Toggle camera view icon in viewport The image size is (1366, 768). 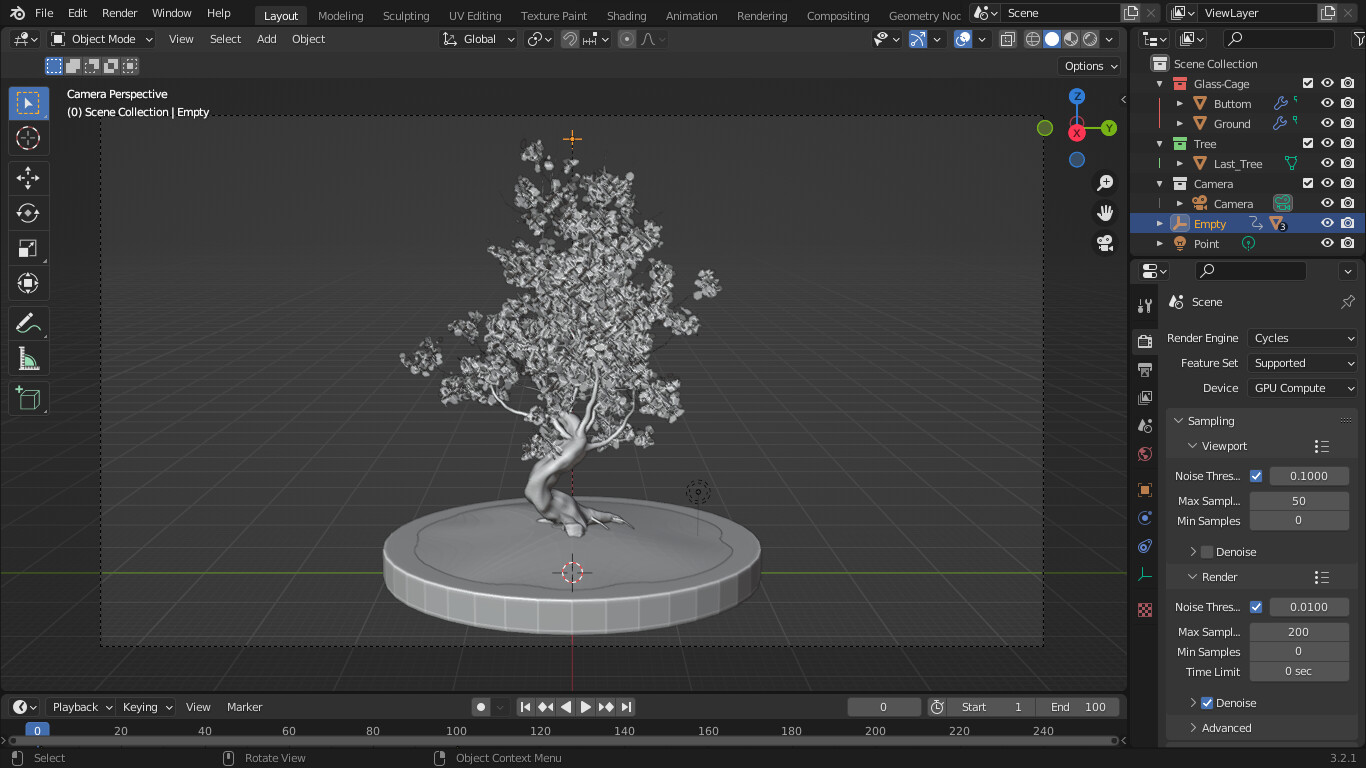(x=1105, y=243)
